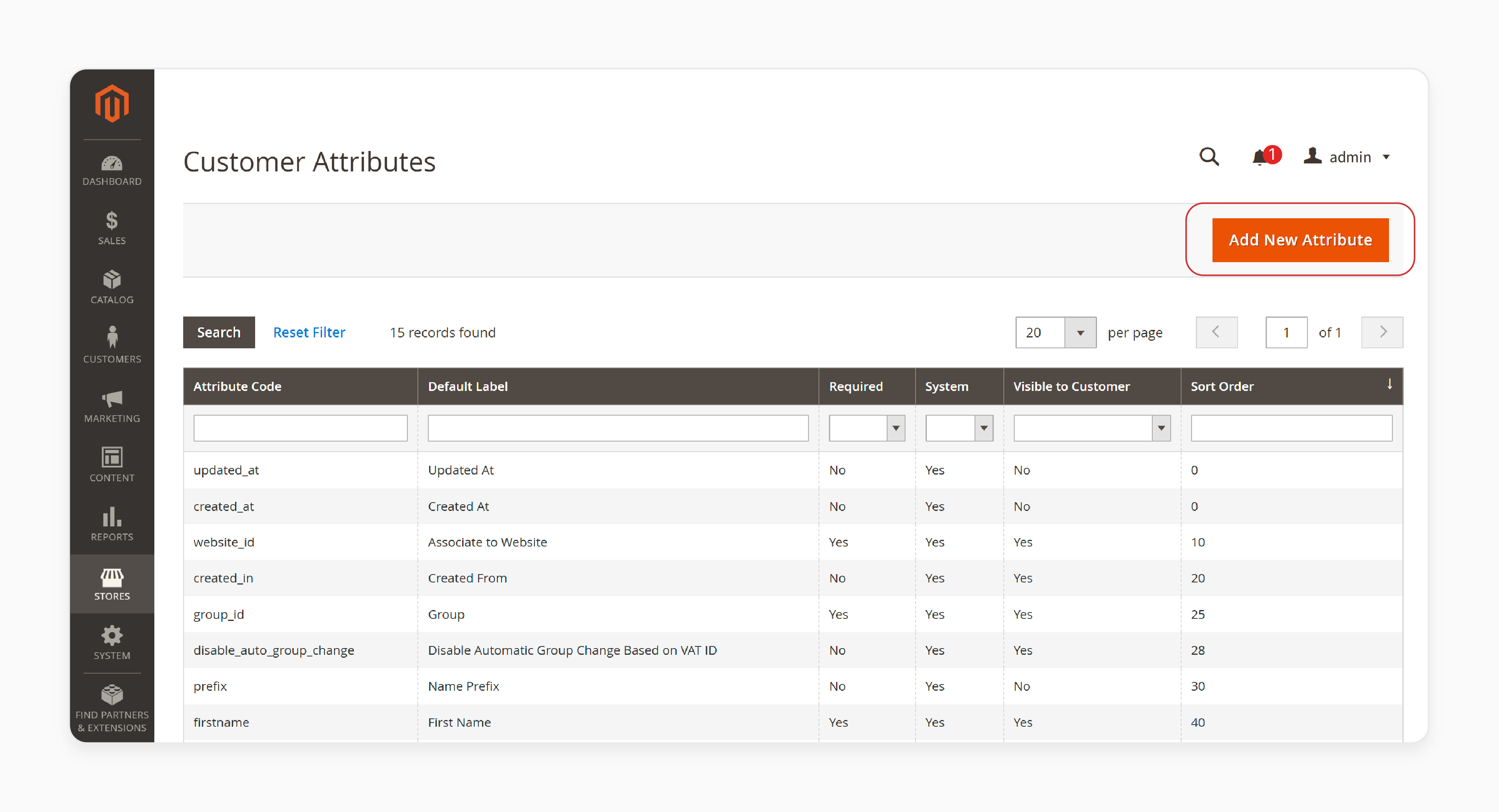Screen dimensions: 1499x812
Task: Click the sort order value 25
Action: click(x=1197, y=614)
